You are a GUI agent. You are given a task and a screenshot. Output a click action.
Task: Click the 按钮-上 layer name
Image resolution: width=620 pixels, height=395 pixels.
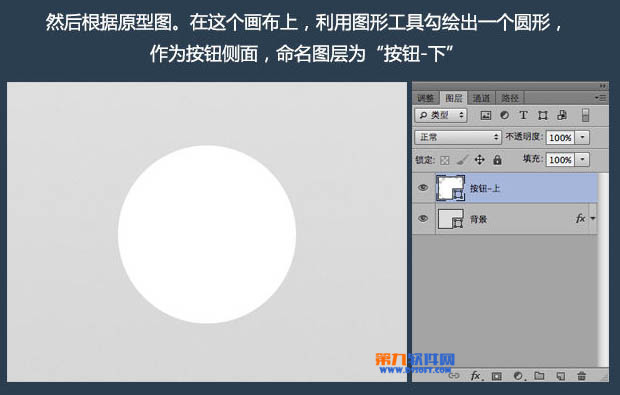click(485, 188)
